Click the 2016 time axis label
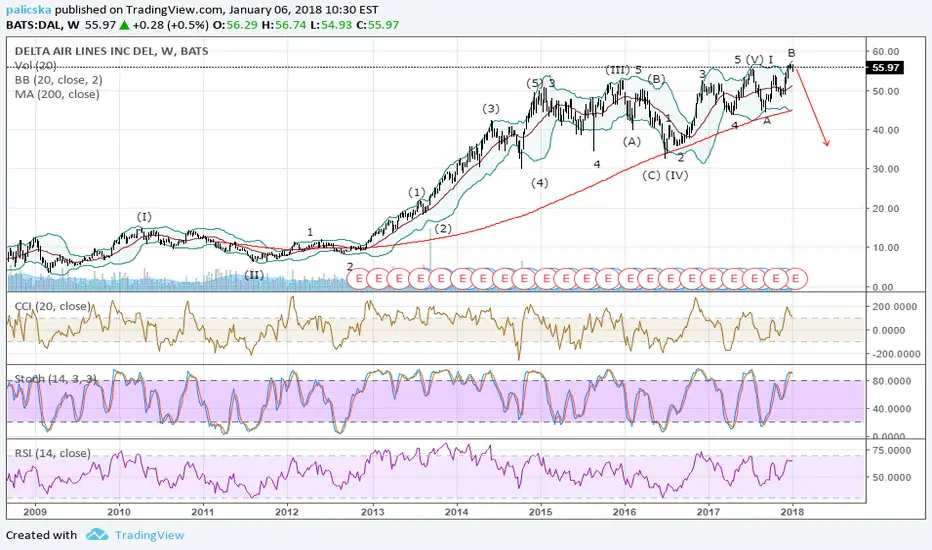The width and height of the screenshot is (932, 550). click(625, 511)
